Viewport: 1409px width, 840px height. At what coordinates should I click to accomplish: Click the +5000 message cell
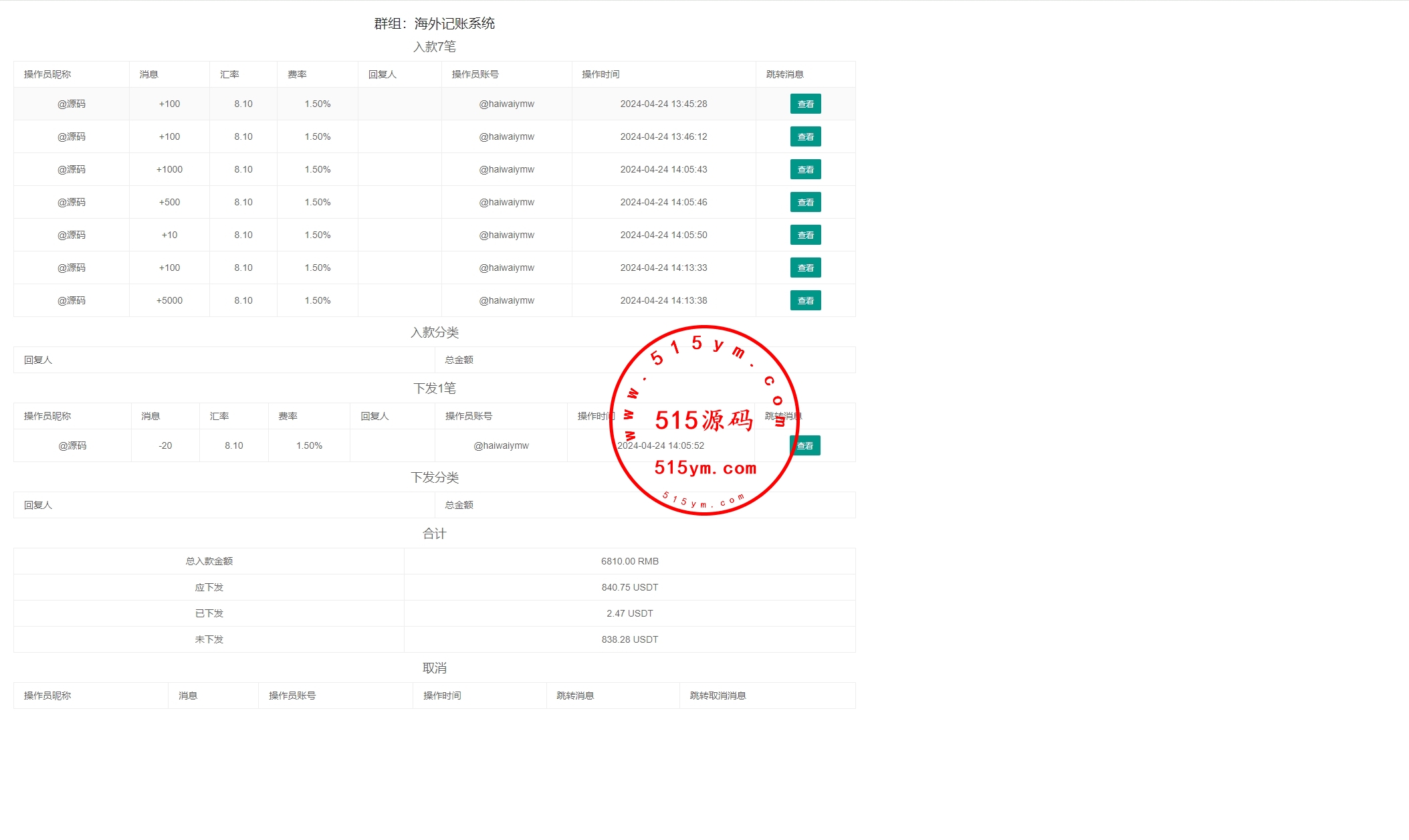tap(169, 300)
